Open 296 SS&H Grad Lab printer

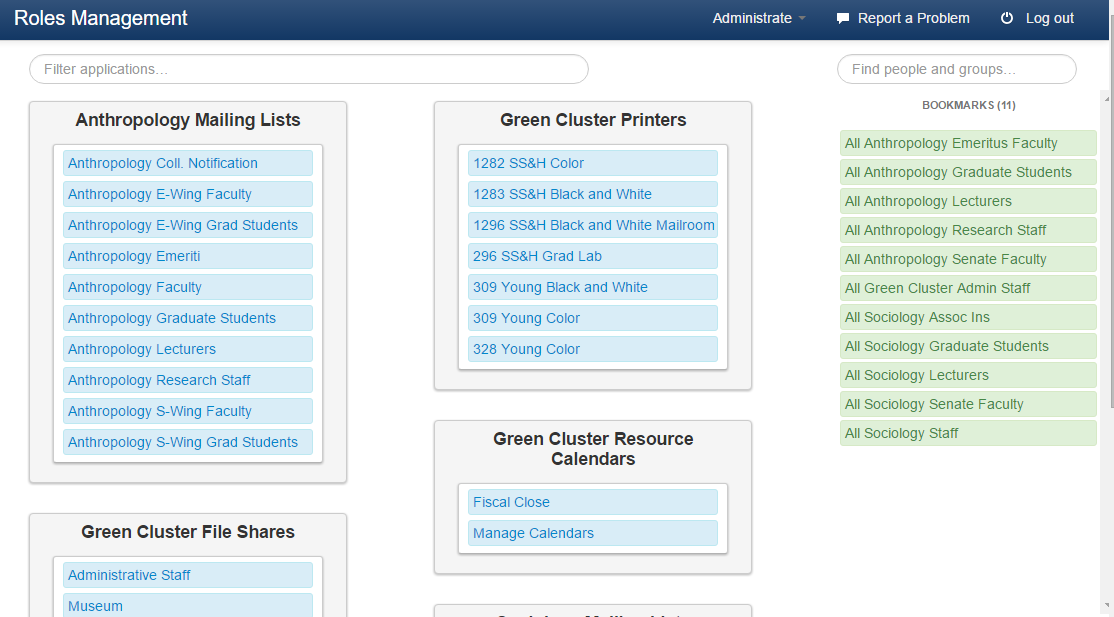[x=537, y=256]
